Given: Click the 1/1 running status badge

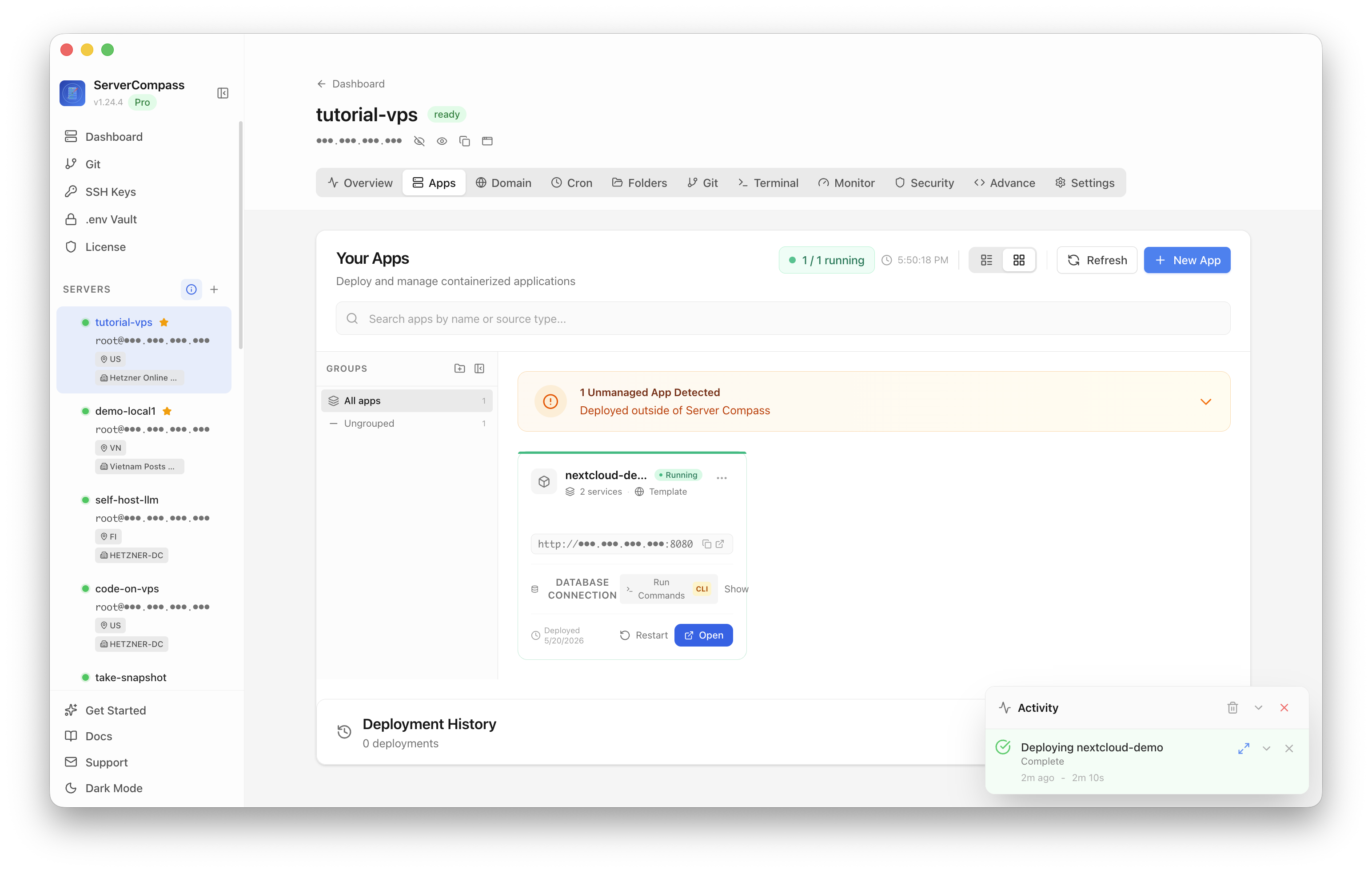Looking at the screenshot, I should tap(826, 260).
